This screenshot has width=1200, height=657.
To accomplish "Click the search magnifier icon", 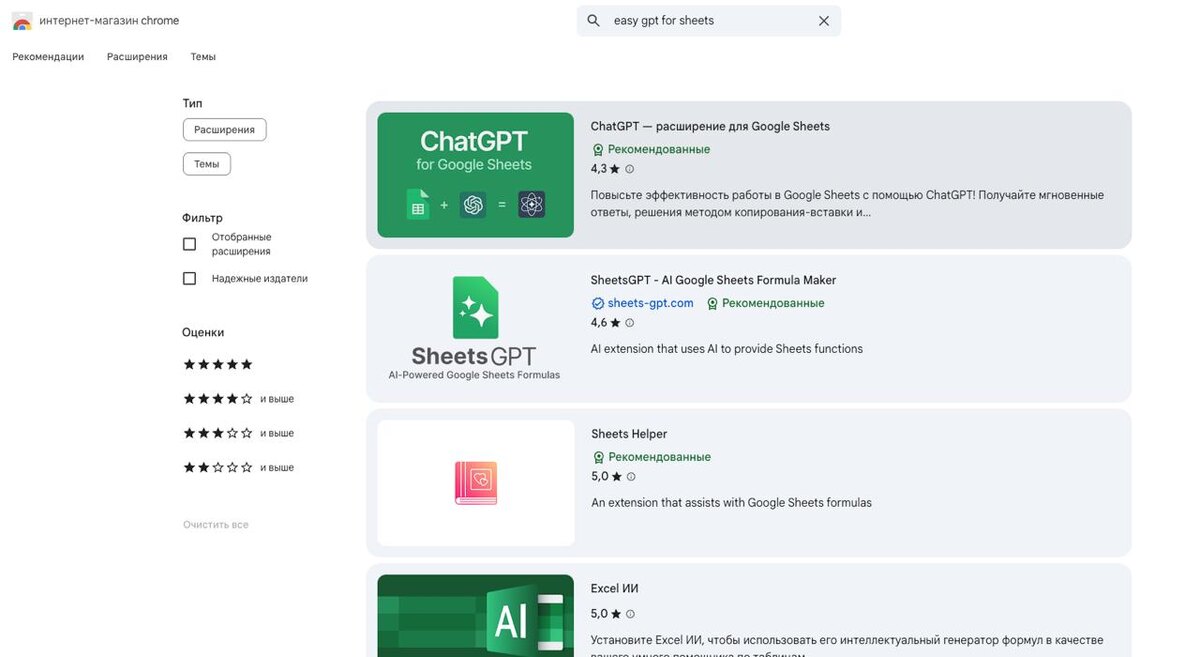I will tap(593, 21).
